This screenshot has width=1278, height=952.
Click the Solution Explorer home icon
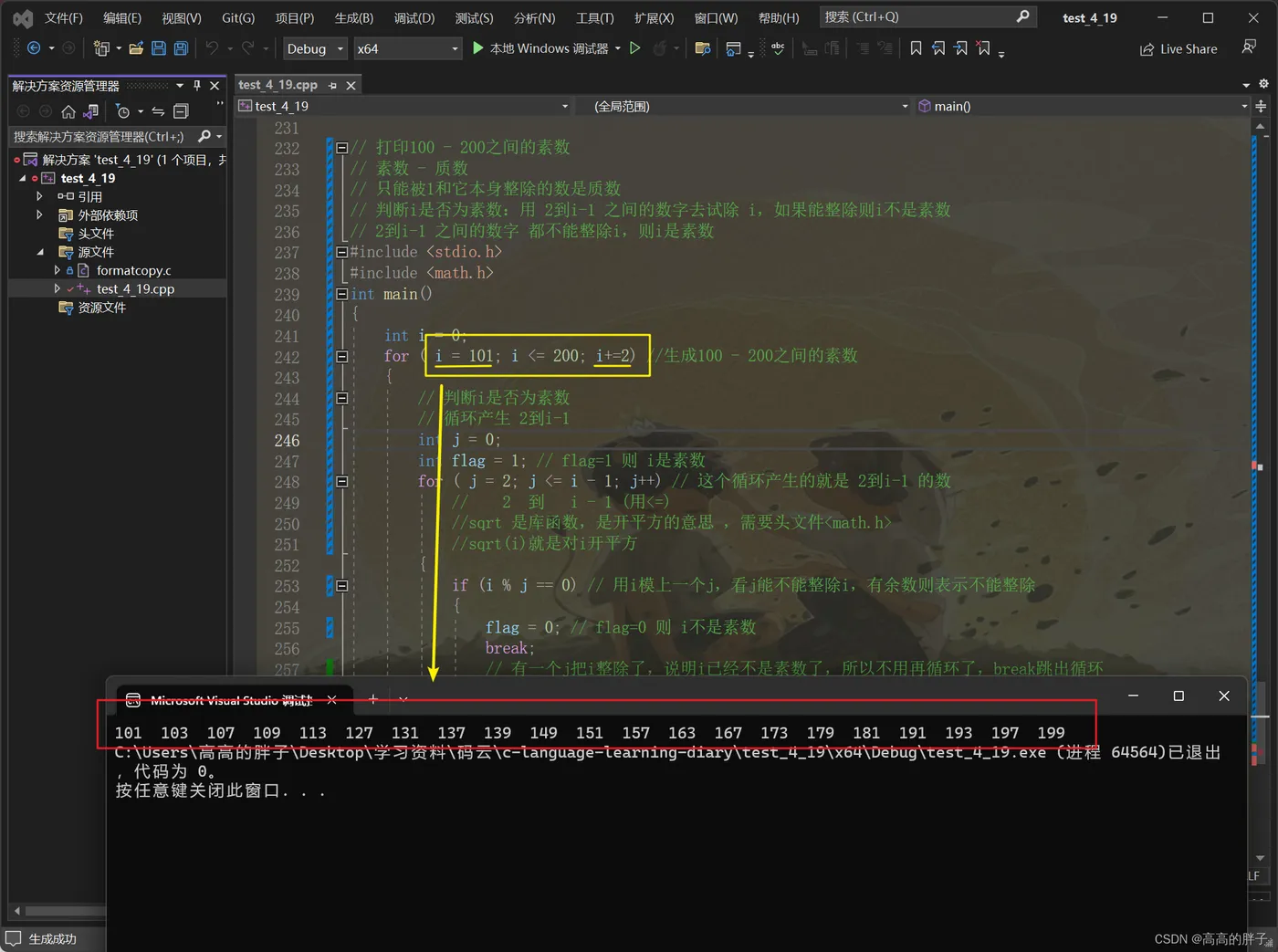(x=68, y=111)
